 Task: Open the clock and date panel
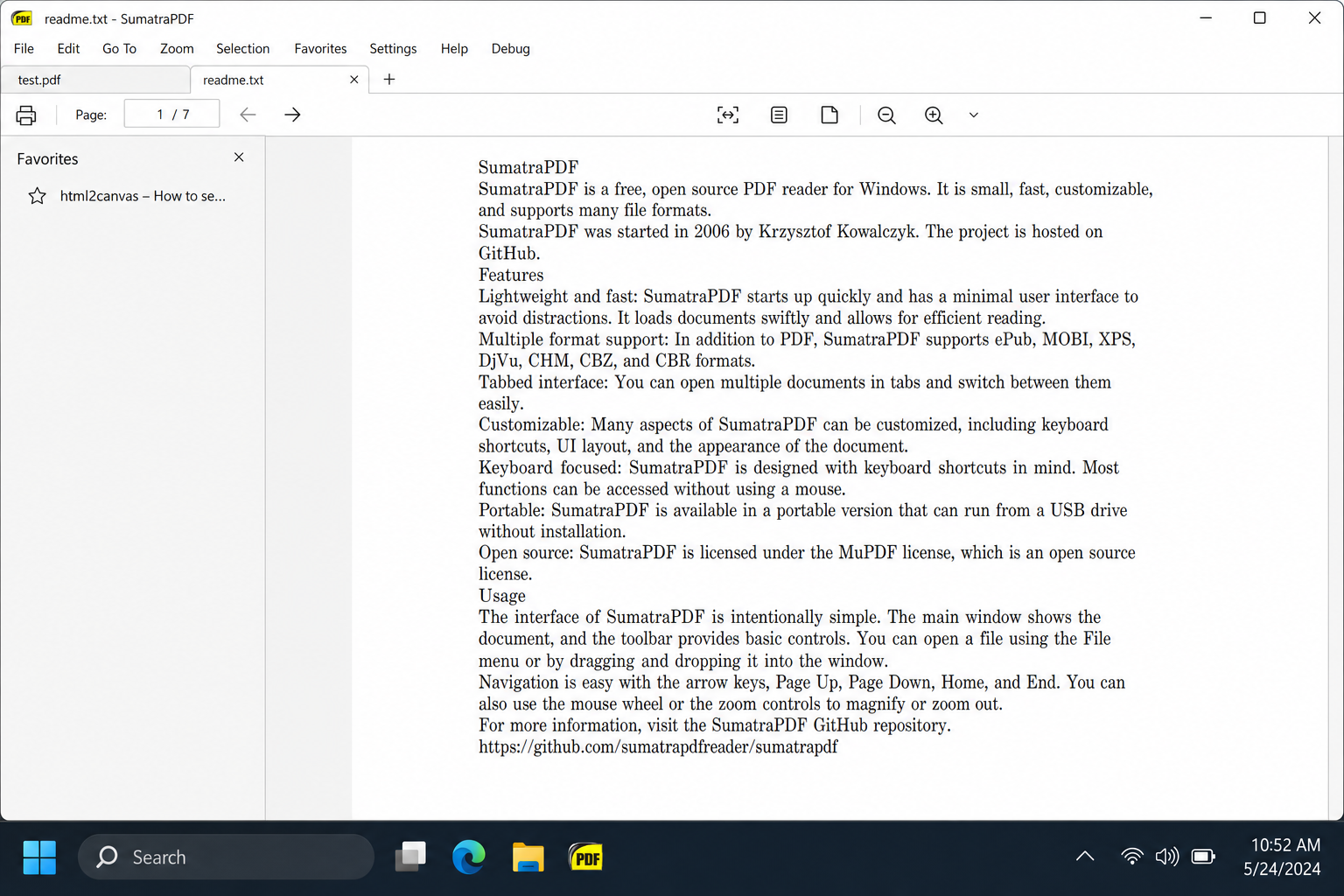click(1283, 857)
